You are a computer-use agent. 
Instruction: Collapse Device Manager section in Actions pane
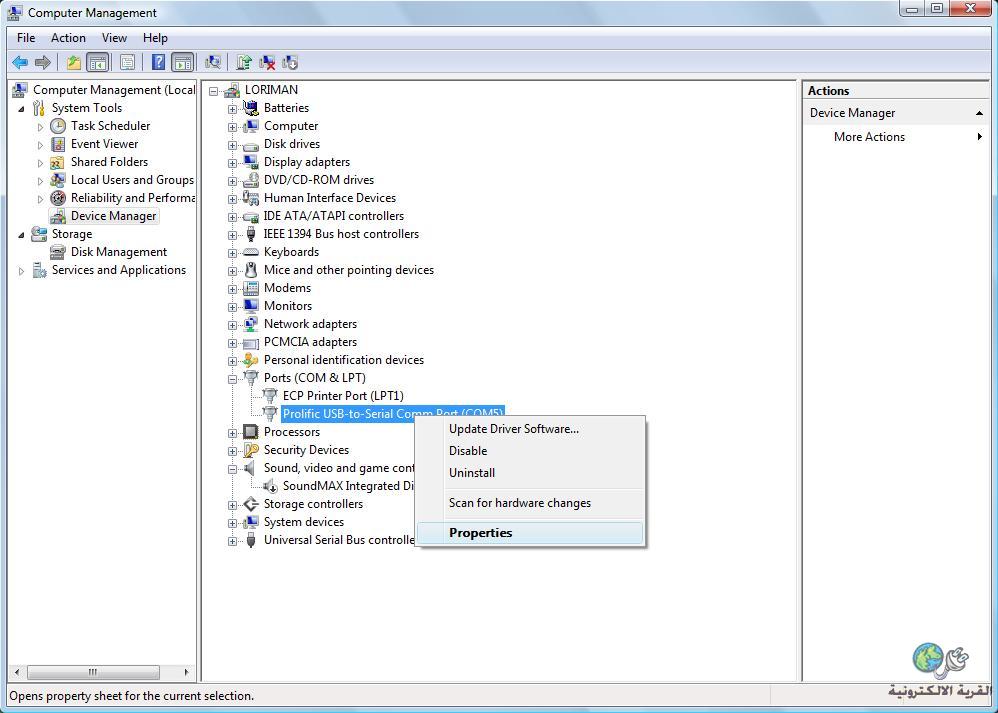pos(979,113)
